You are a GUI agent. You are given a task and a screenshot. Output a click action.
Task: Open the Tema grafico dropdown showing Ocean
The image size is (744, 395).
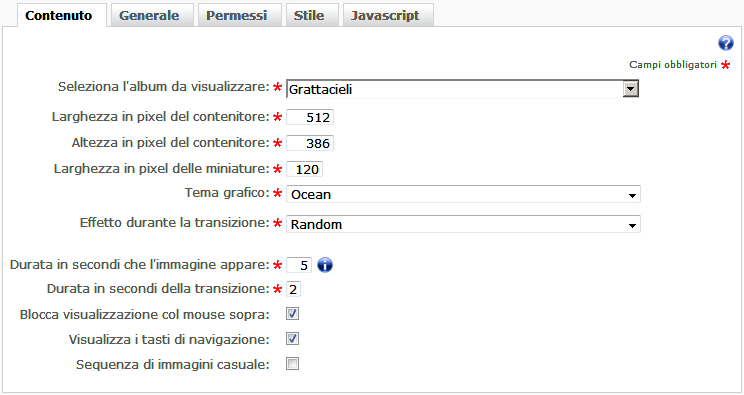(463, 194)
